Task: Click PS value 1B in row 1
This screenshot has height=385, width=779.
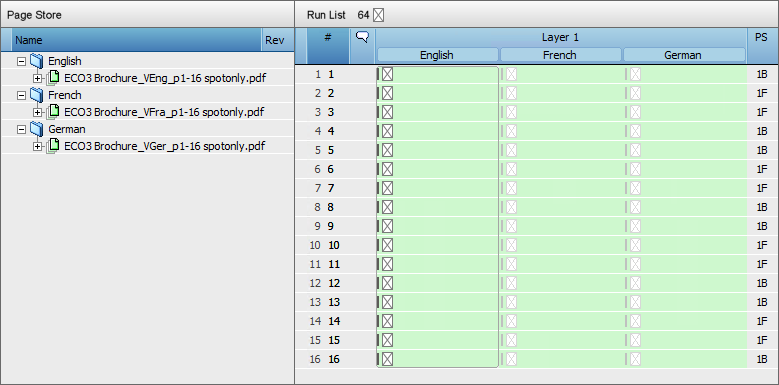Action: click(762, 75)
